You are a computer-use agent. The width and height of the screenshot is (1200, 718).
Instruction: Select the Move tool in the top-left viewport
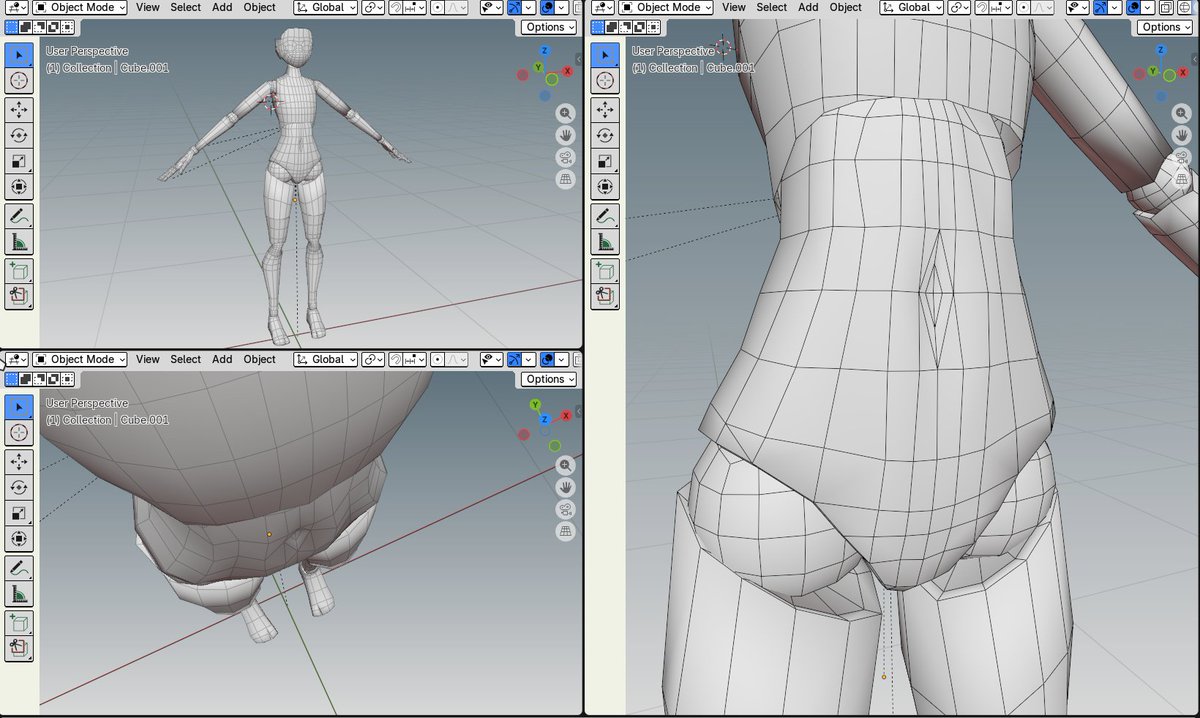point(19,108)
